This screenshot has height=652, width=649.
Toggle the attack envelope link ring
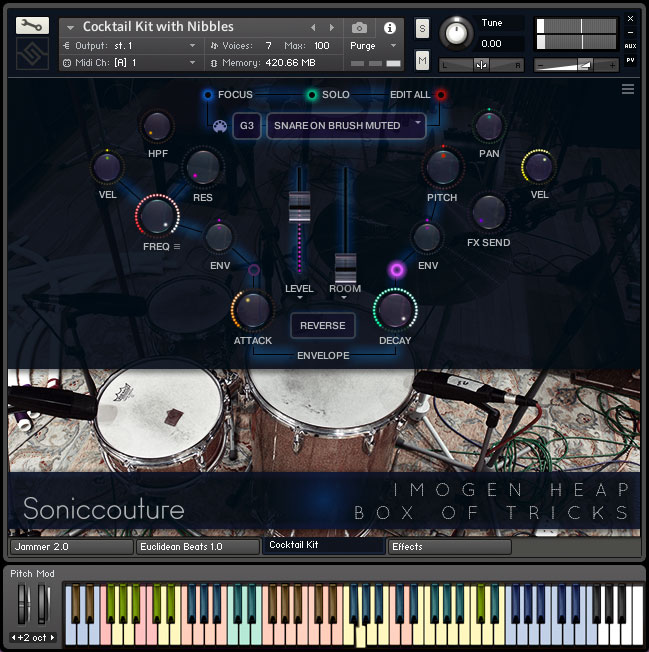(x=254, y=270)
